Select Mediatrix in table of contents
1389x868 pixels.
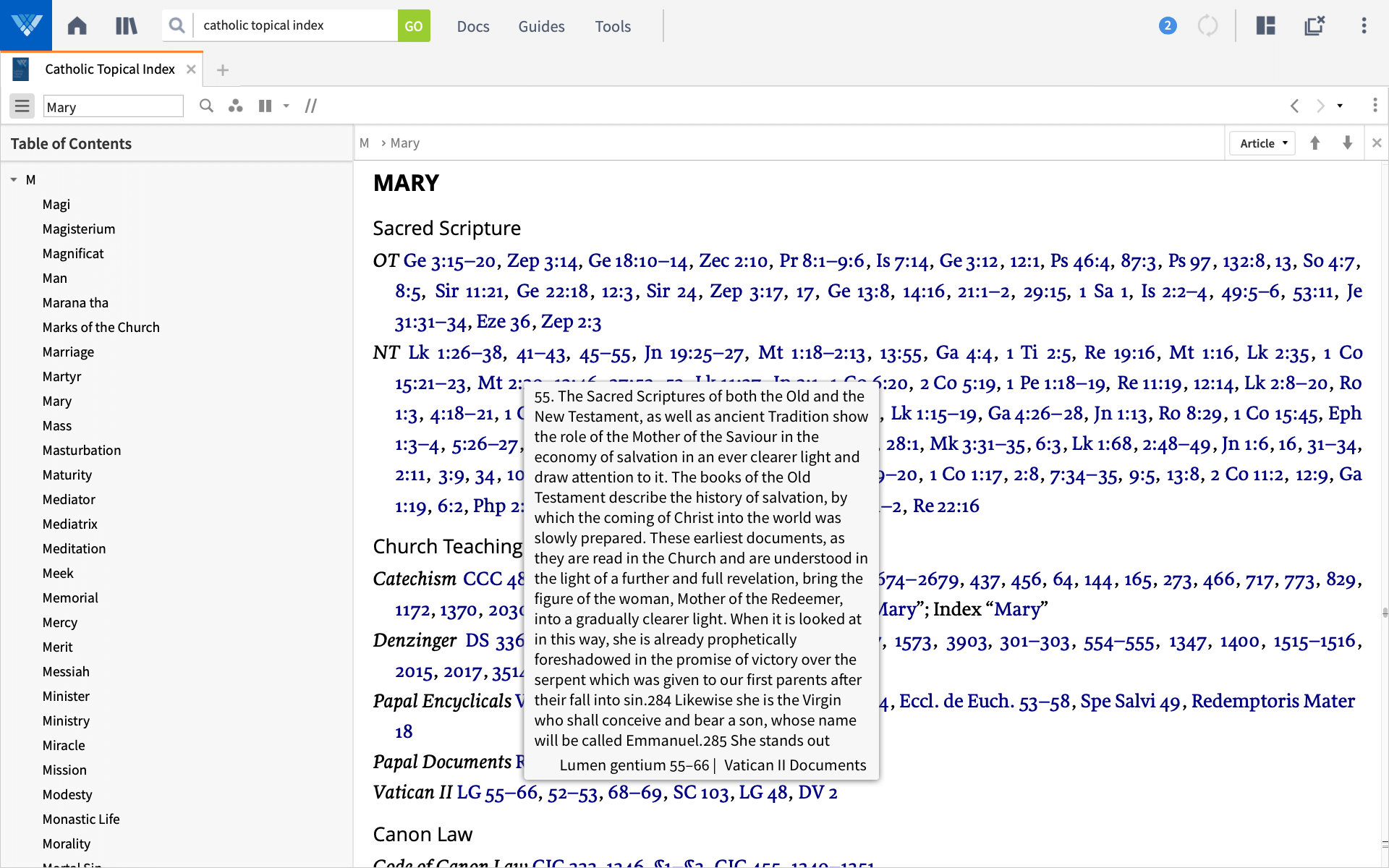[70, 524]
